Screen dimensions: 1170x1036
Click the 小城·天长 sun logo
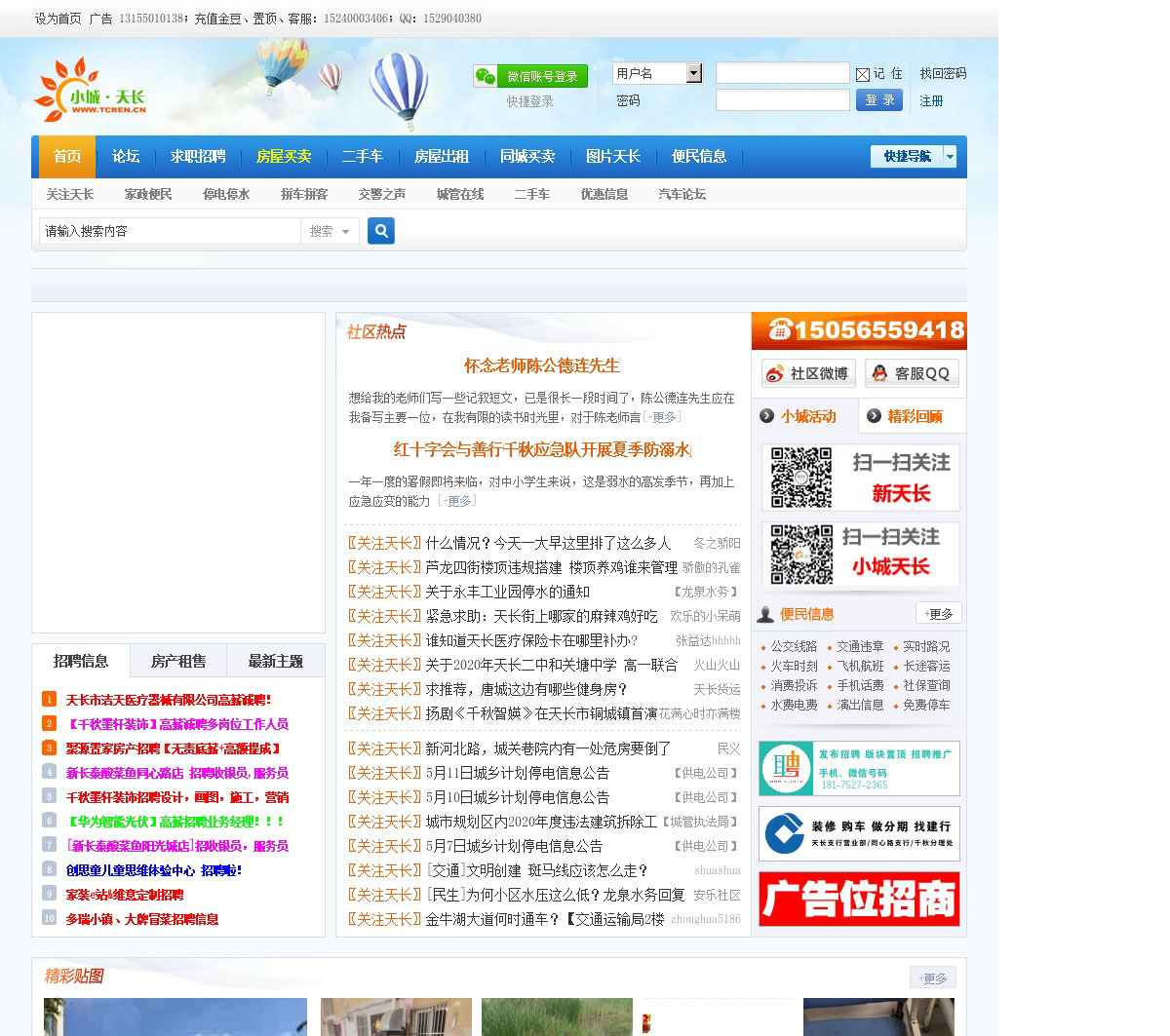90,92
